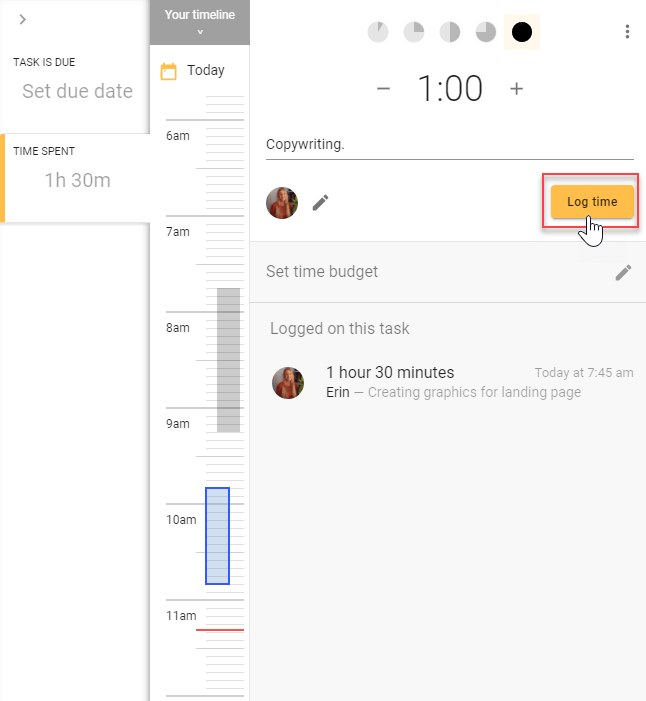Viewport: 646px width, 701px height.
Task: Open the three-dot more options menu
Action: (x=627, y=32)
